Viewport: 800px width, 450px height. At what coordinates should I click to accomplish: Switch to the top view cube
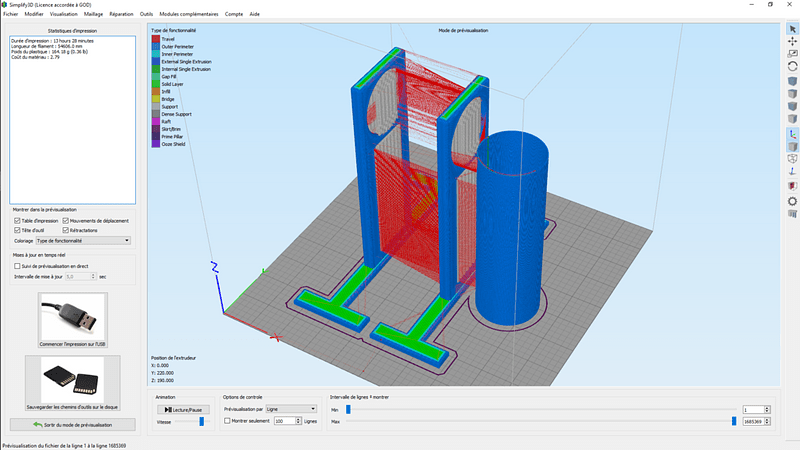pyautogui.click(x=792, y=94)
